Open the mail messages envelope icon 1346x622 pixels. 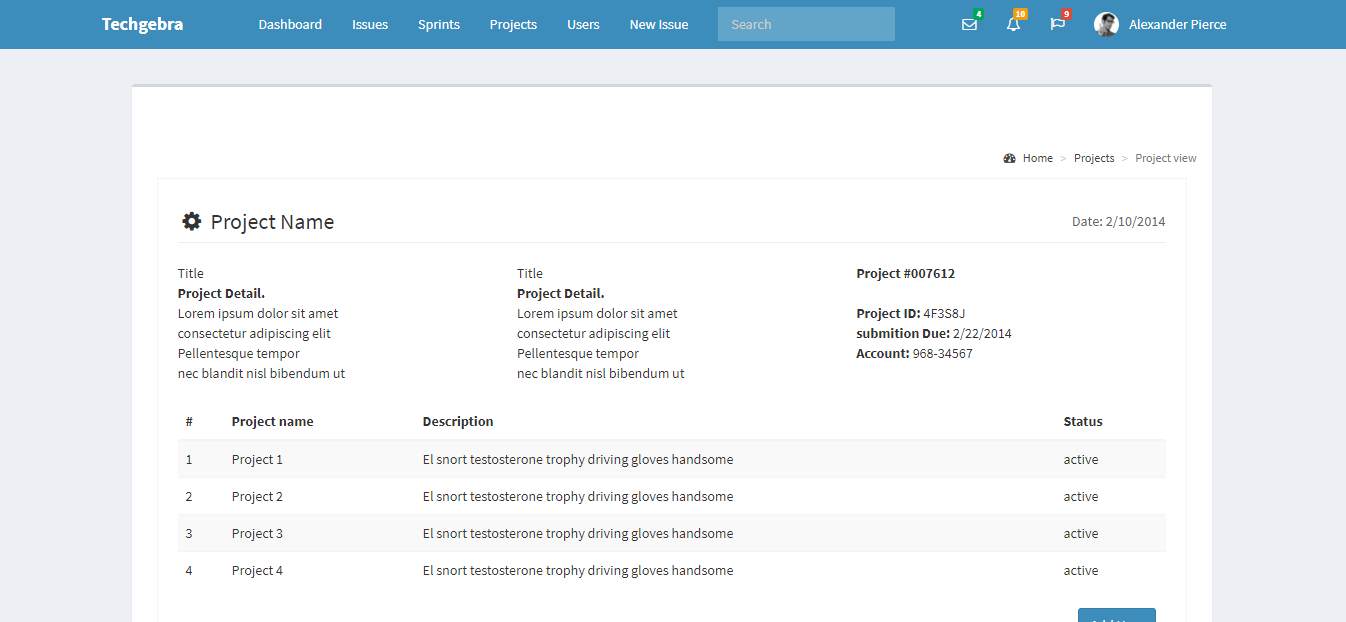pyautogui.click(x=969, y=25)
